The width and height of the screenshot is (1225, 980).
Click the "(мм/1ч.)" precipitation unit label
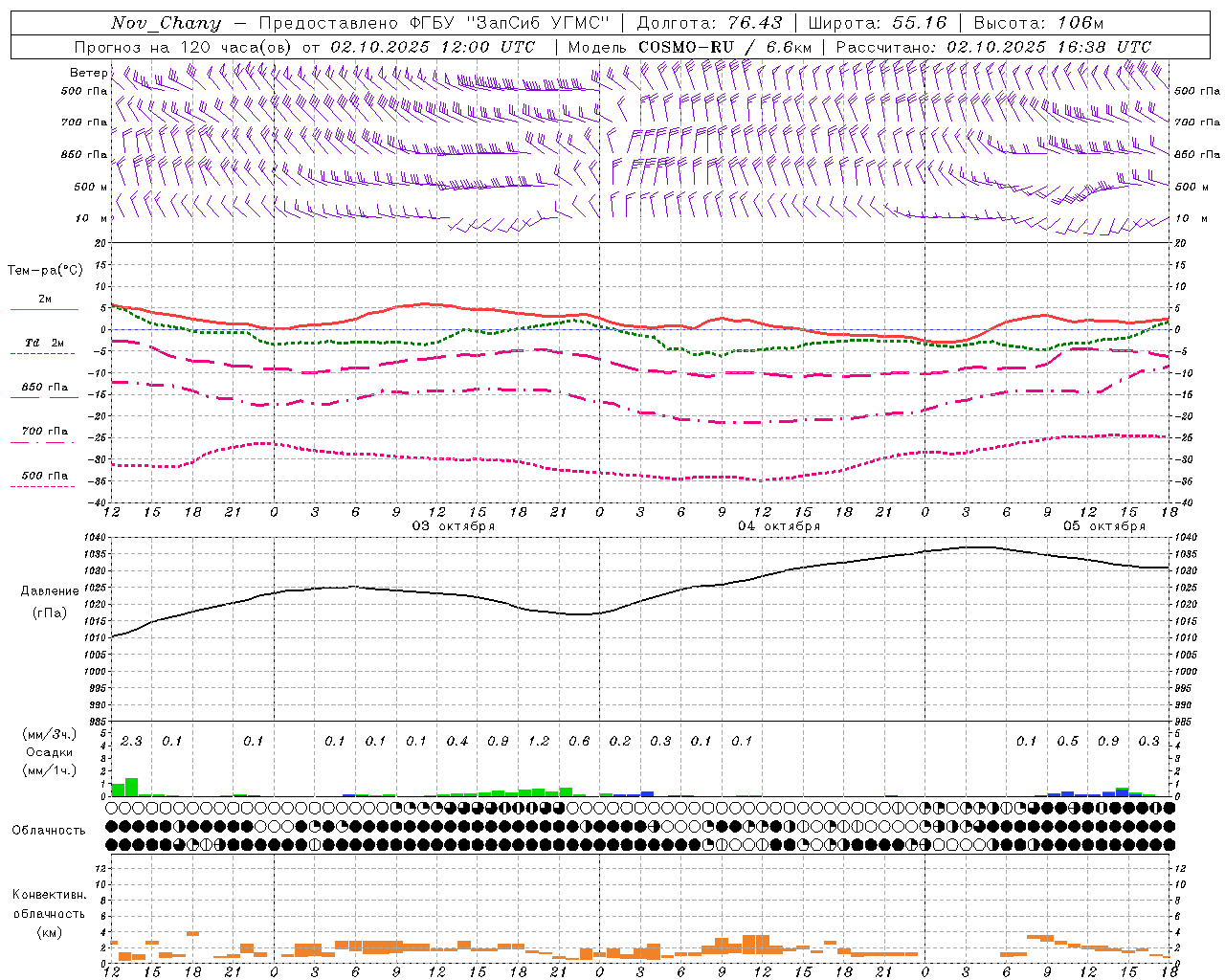(x=48, y=770)
